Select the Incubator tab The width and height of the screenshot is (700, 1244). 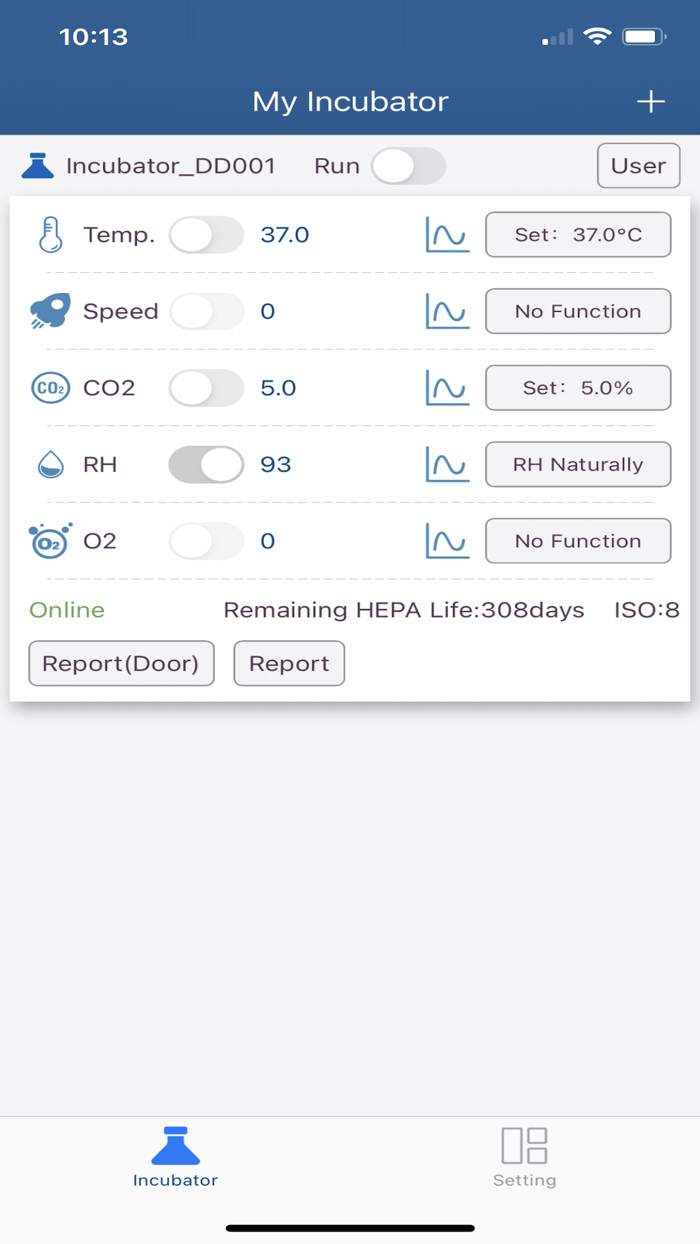tap(175, 1157)
